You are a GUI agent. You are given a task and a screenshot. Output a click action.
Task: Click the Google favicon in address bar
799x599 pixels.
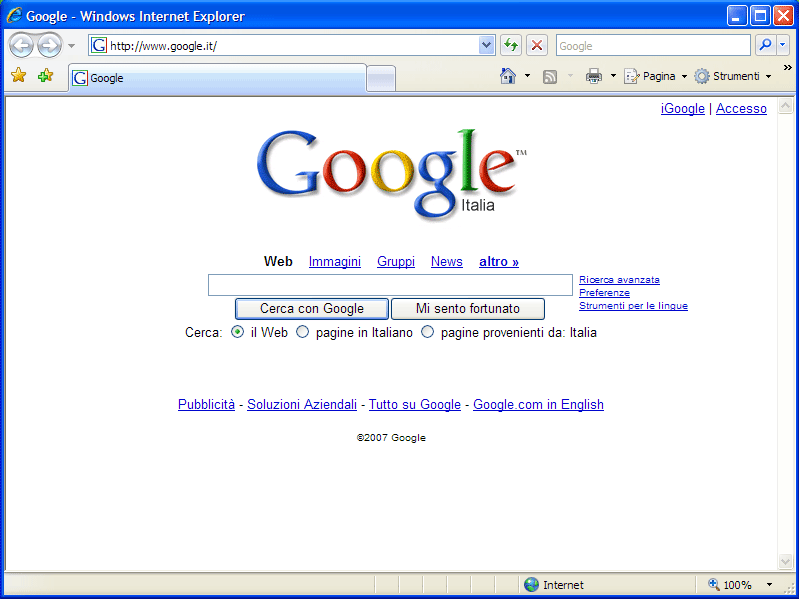[99, 45]
